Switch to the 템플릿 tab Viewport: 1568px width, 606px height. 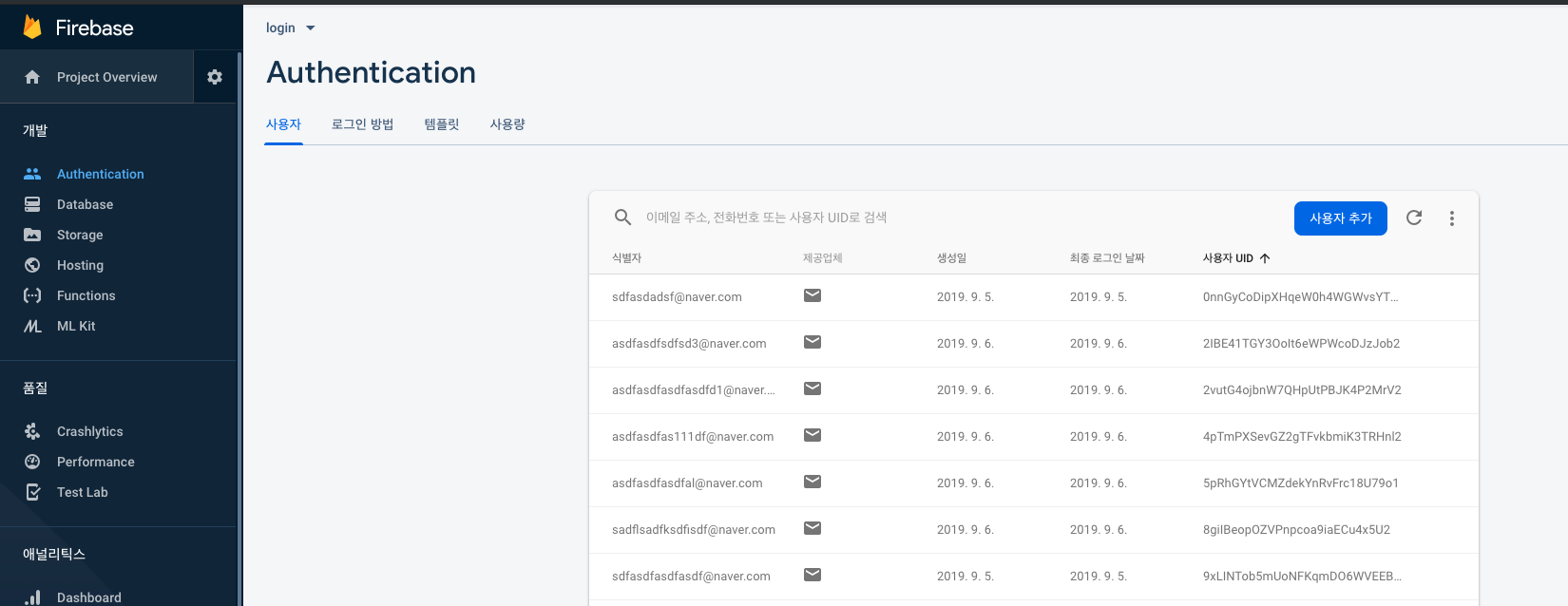point(442,124)
